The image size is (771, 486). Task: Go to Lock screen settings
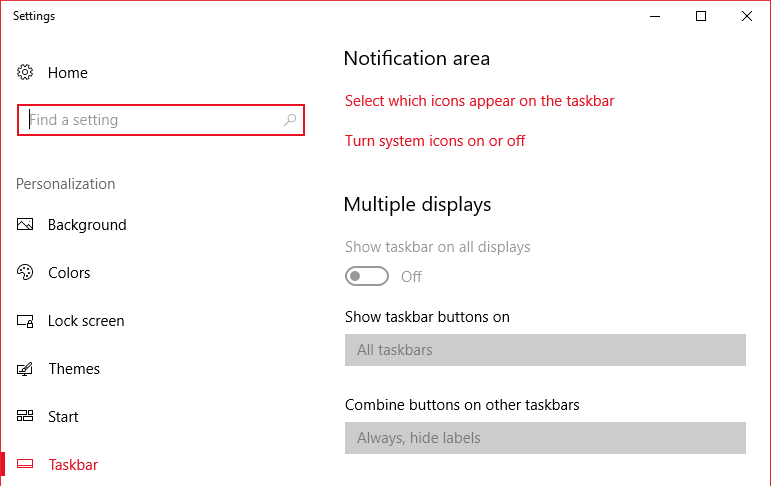pos(86,321)
